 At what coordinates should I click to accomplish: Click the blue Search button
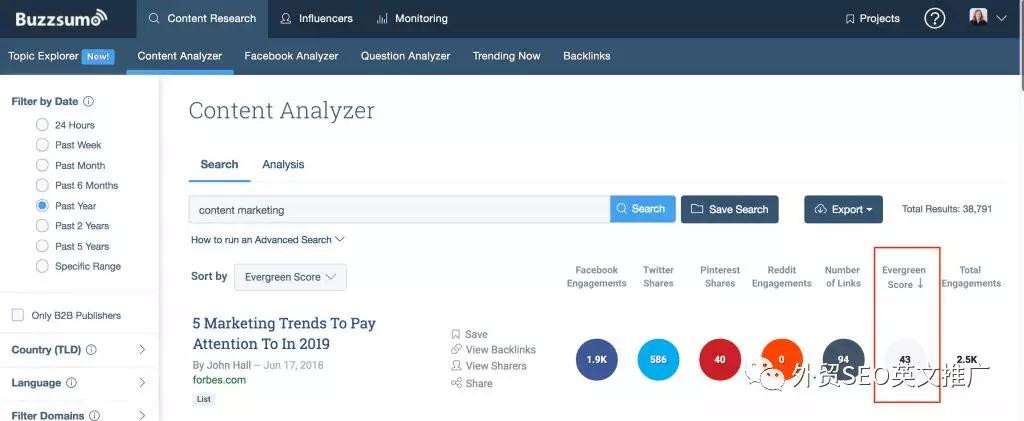[643, 210]
